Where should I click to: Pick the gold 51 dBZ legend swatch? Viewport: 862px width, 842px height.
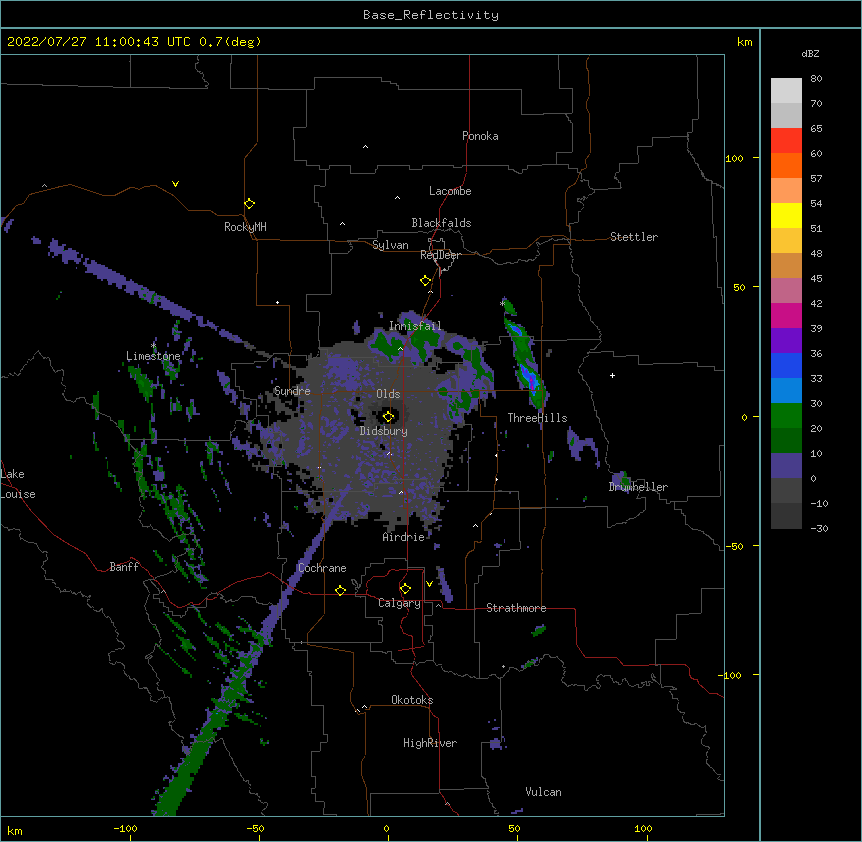point(786,241)
